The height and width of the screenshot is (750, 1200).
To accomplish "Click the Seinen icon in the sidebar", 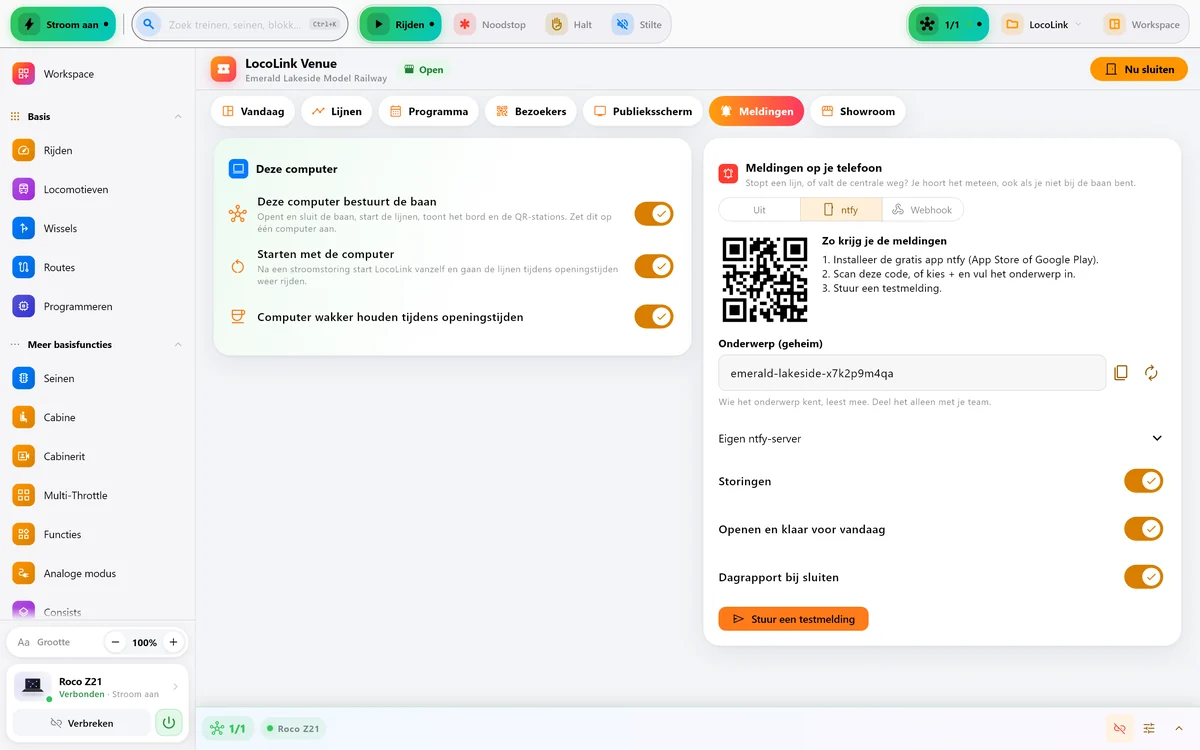I will click(x=24, y=378).
